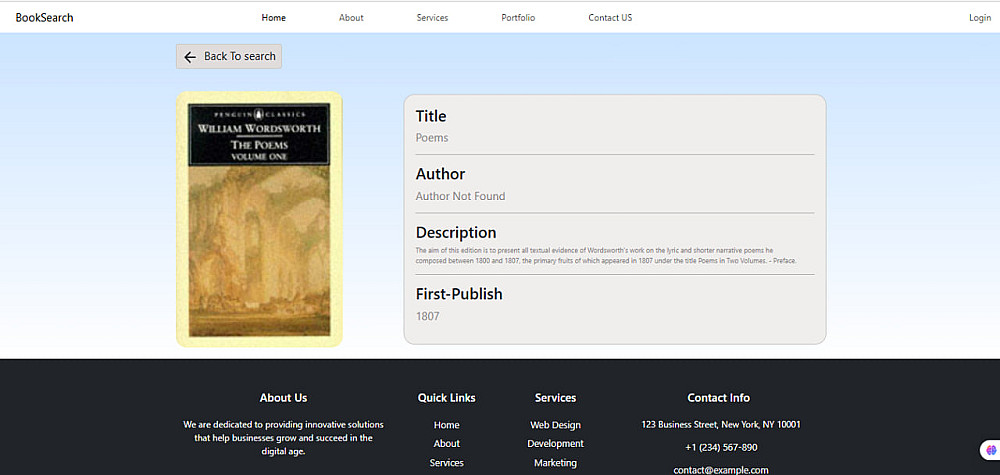This screenshot has height=475, width=1000.
Task: Click the contact@example.com email address
Action: (721, 469)
